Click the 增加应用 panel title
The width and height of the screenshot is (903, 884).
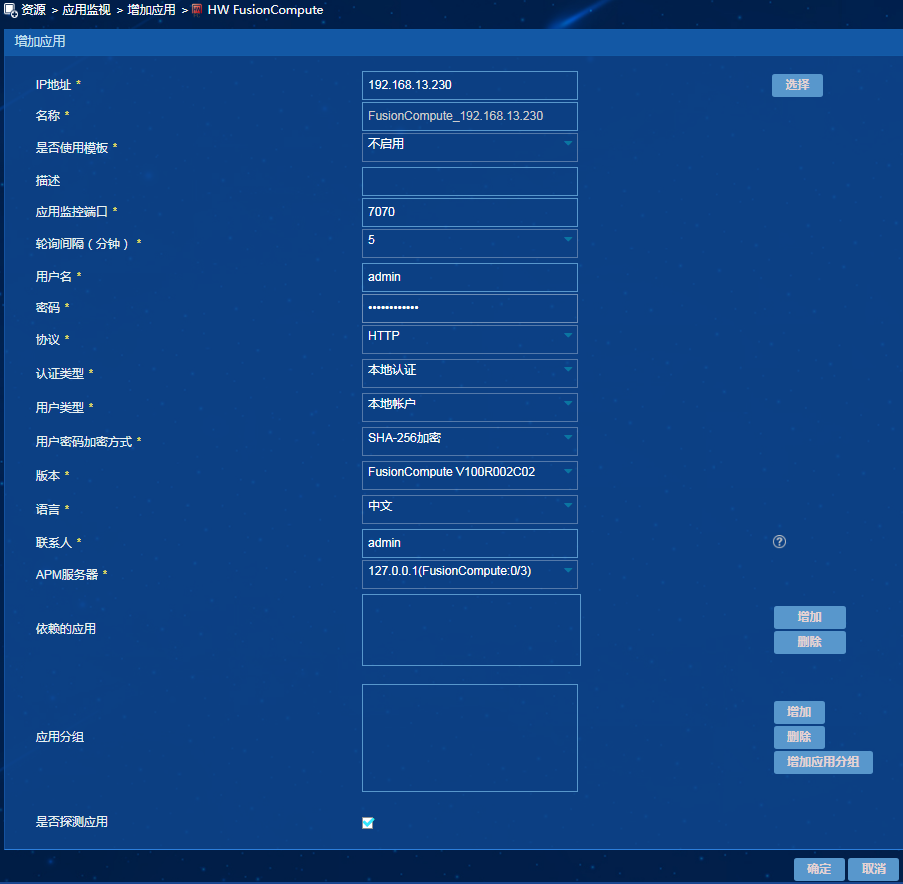[x=40, y=41]
